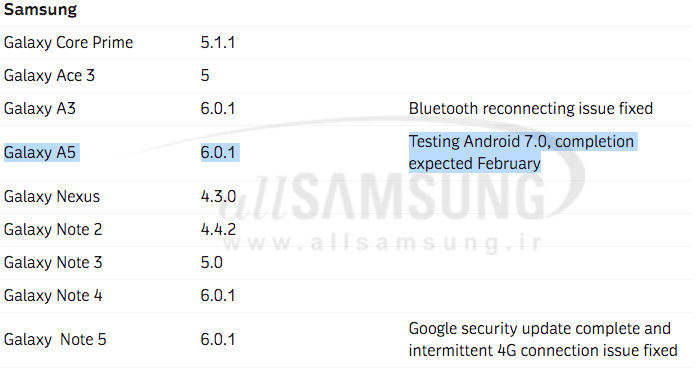Click version 4.4.2 for Galaxy Note 2
The height and width of the screenshot is (370, 697).
pyautogui.click(x=218, y=229)
